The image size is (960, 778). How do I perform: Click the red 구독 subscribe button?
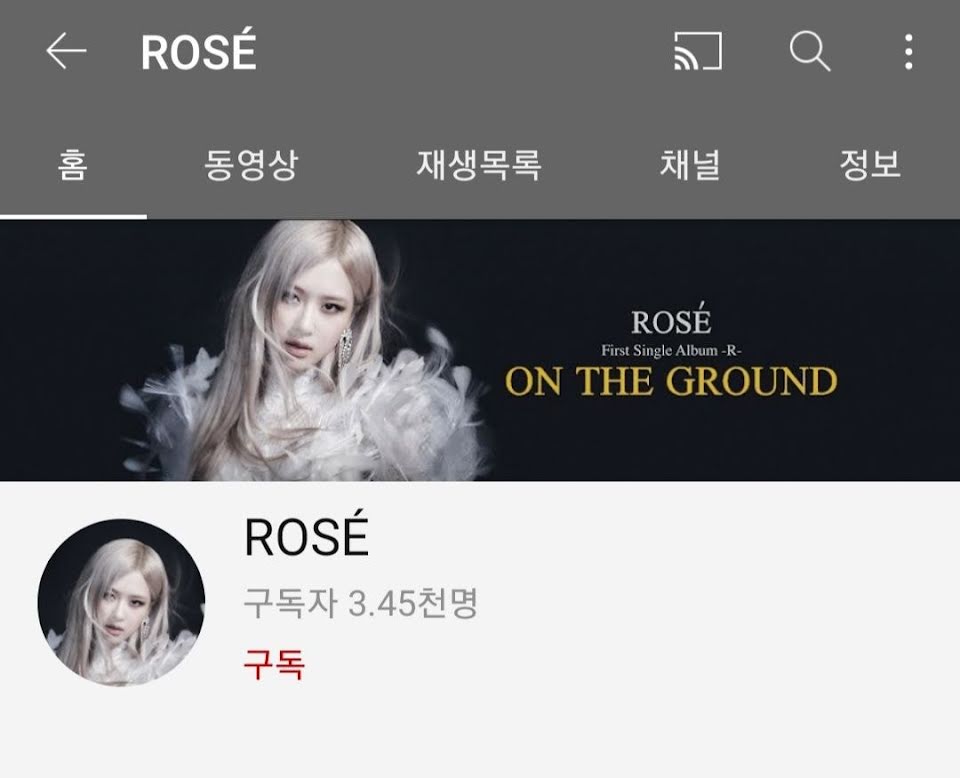coord(274,664)
